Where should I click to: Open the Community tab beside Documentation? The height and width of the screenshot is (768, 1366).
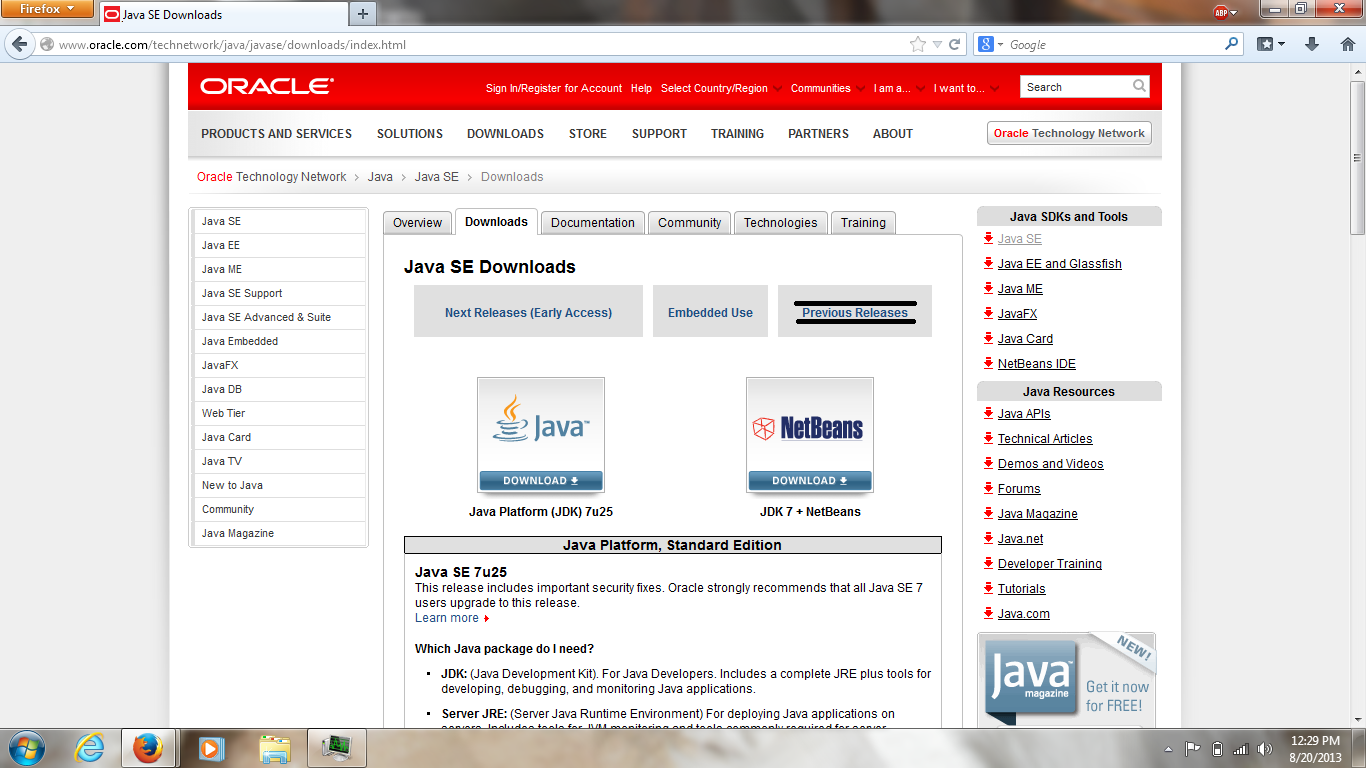(x=689, y=222)
